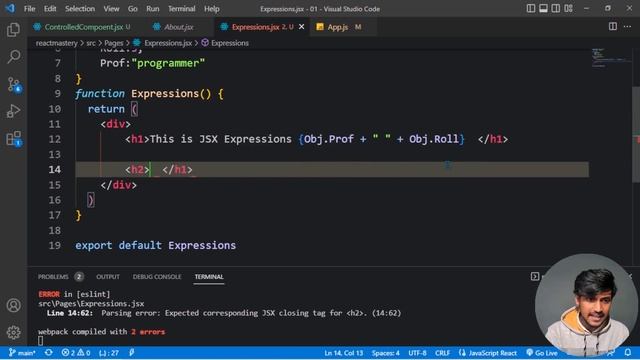Click CRLF end of line setting
The image size is (640, 360).
coord(442,353)
